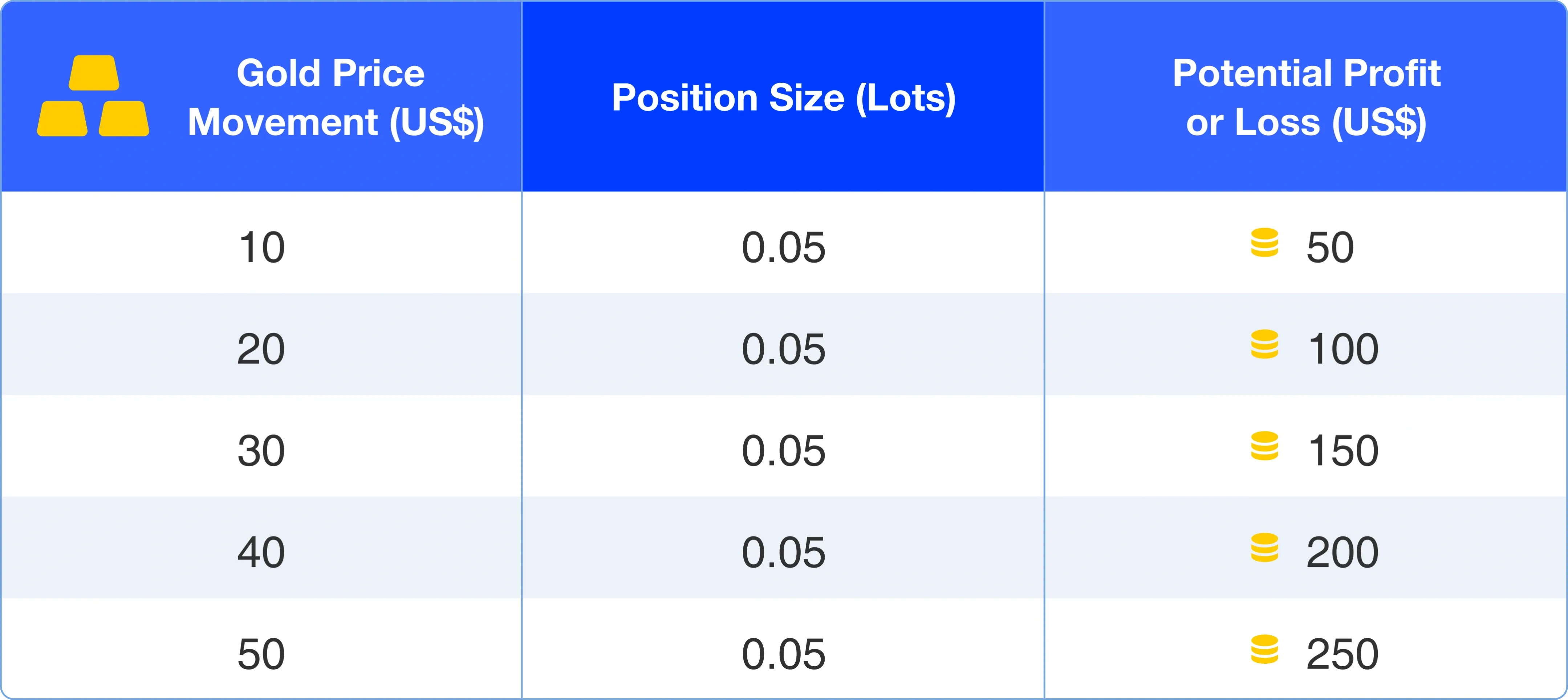Select the Gold Price Movement (US$) header
Screen dimensions: 1568x700
pos(336,97)
